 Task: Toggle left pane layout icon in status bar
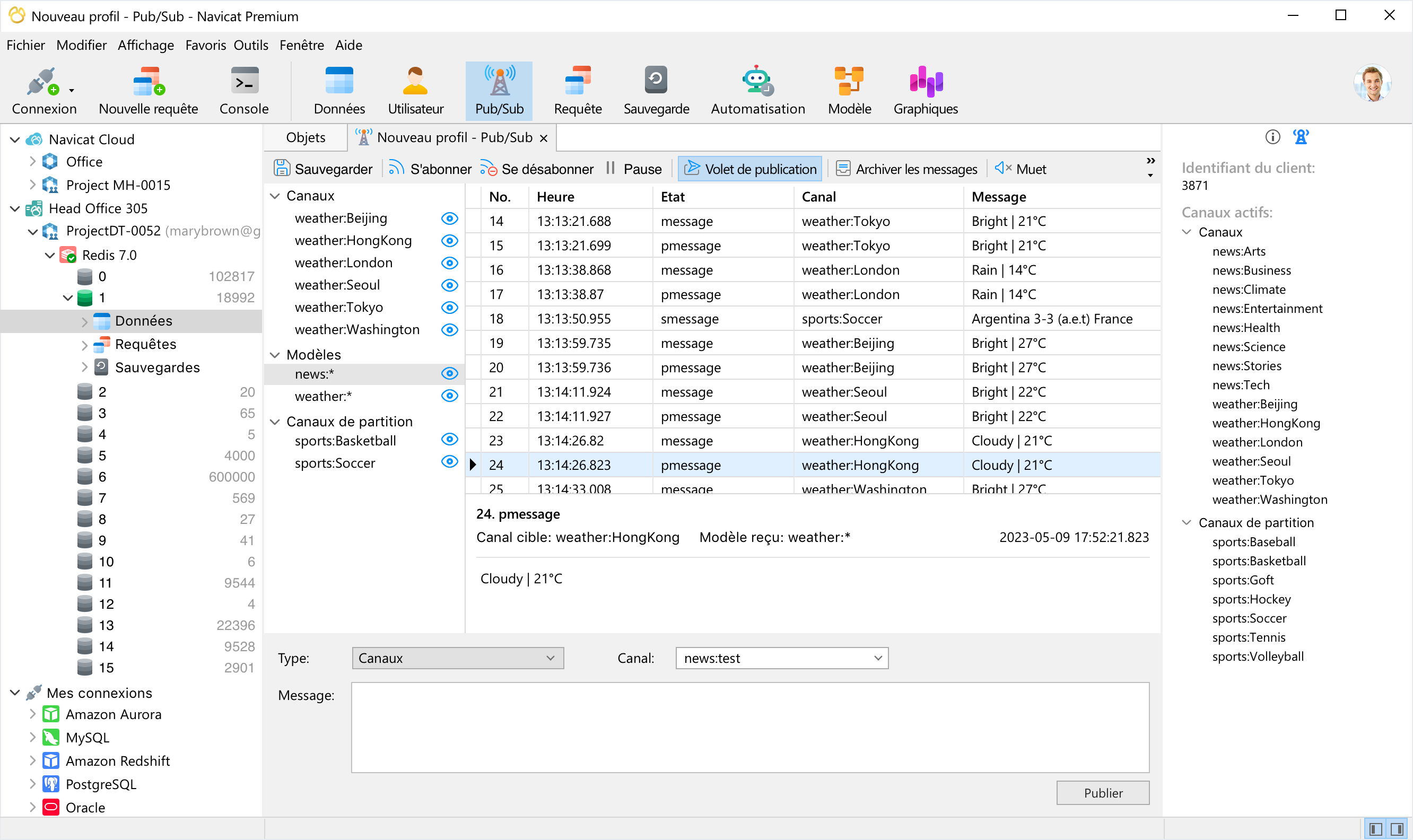tap(1377, 829)
